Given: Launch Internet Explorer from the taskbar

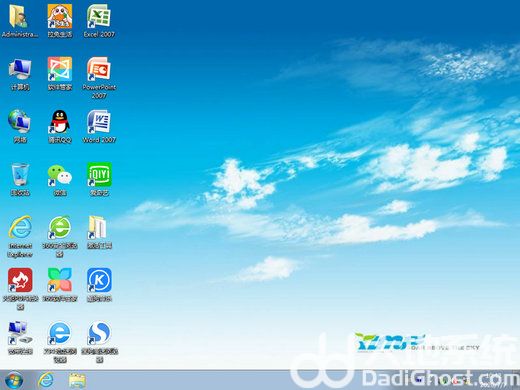Looking at the screenshot, I should (x=46, y=380).
